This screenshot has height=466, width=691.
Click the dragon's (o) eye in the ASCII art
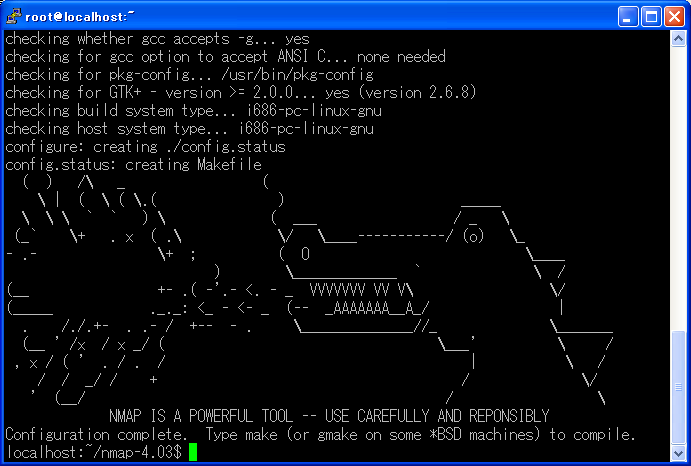pos(473,236)
